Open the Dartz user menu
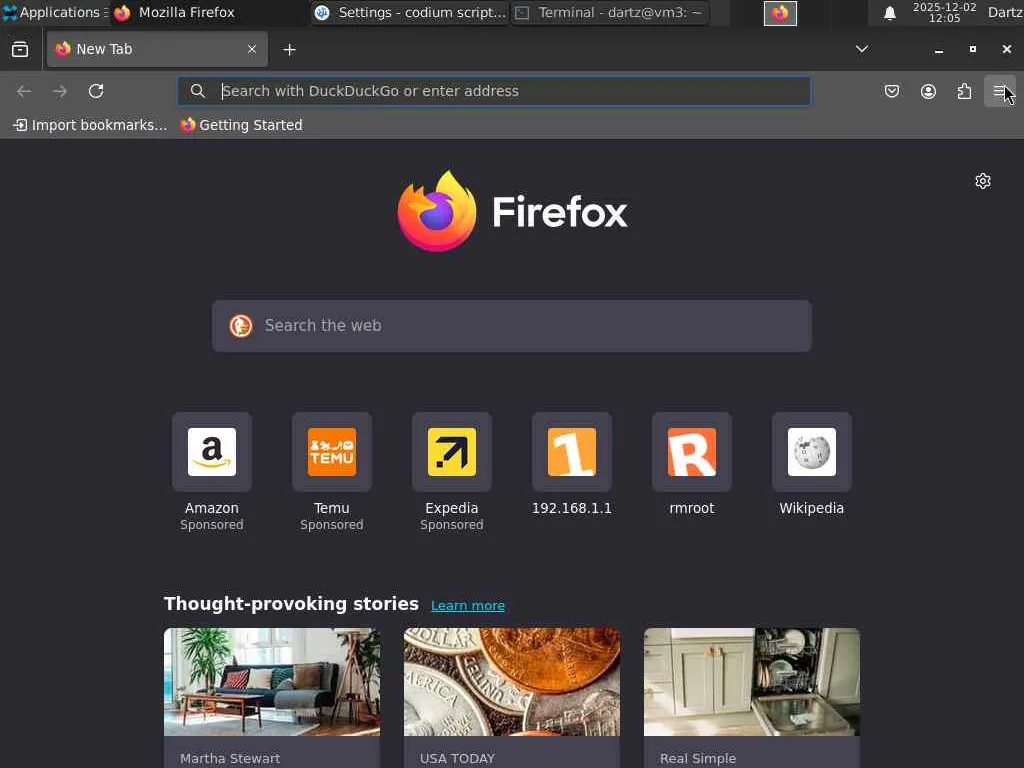Image resolution: width=1024 pixels, height=768 pixels. (1005, 12)
